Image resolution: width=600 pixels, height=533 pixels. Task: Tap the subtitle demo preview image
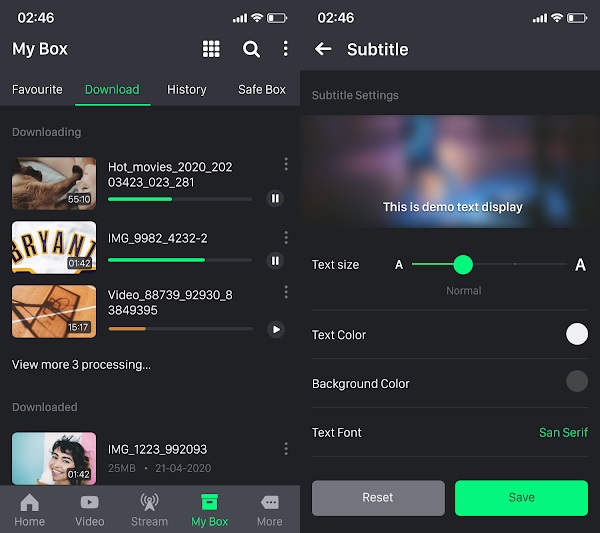coord(450,171)
